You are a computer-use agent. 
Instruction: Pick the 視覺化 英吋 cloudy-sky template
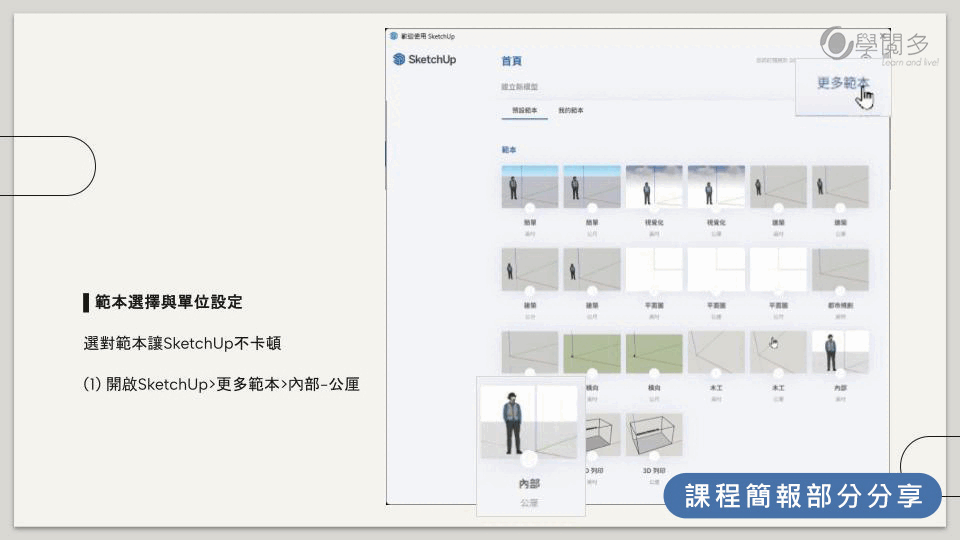point(654,187)
